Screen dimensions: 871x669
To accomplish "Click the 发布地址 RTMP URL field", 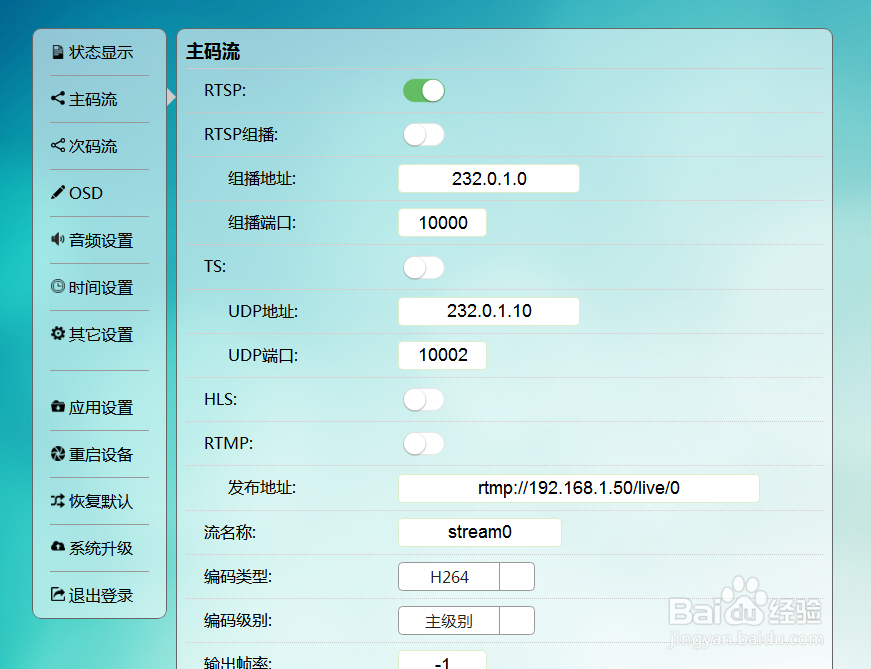I will click(x=579, y=488).
